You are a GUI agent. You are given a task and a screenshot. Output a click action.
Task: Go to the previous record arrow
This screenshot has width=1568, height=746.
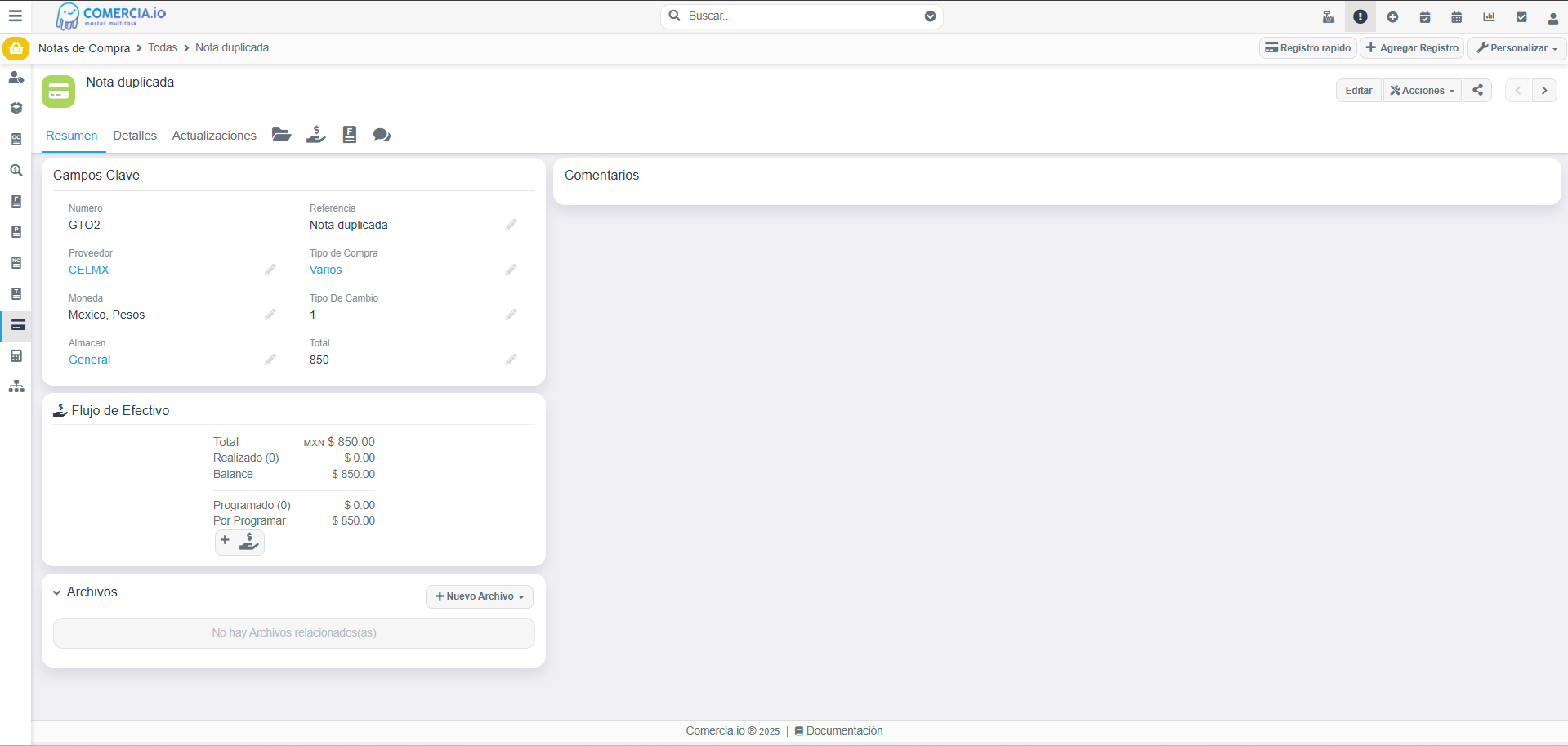tap(1518, 91)
